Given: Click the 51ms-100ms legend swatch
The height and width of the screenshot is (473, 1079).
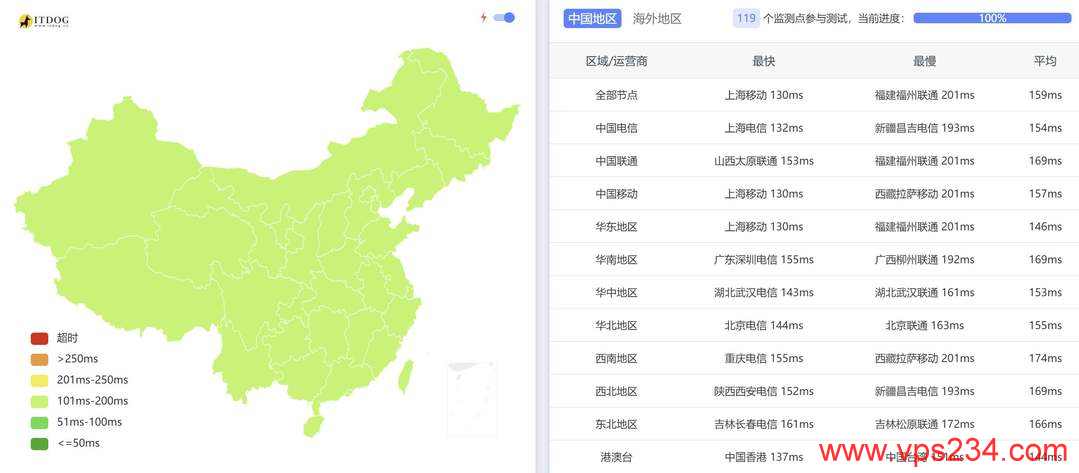Looking at the screenshot, I should click(39, 422).
